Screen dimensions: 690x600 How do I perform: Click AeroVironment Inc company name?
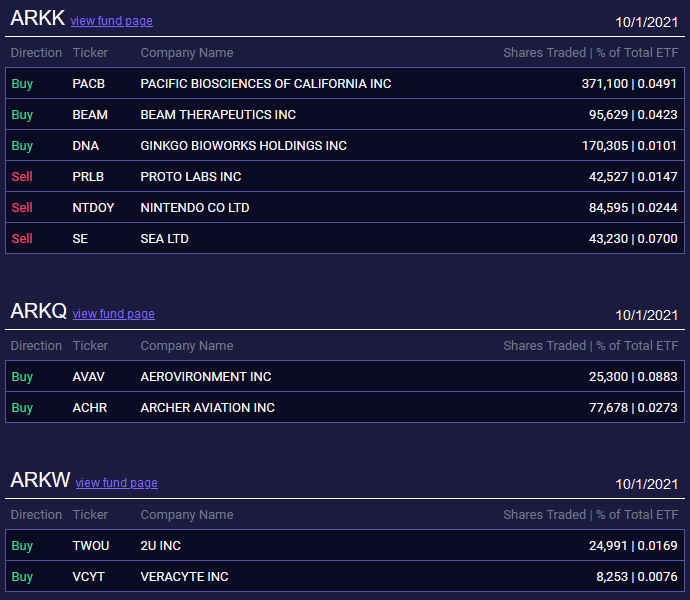tap(206, 376)
